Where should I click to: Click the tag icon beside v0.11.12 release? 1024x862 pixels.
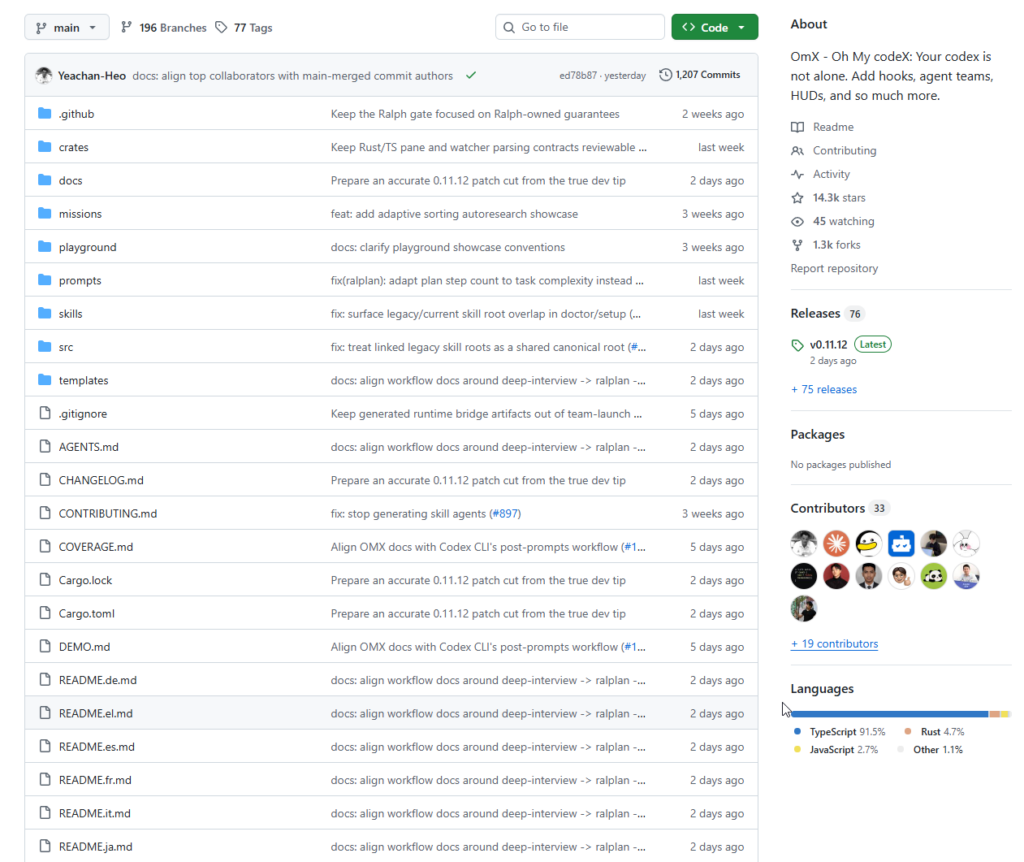(797, 345)
